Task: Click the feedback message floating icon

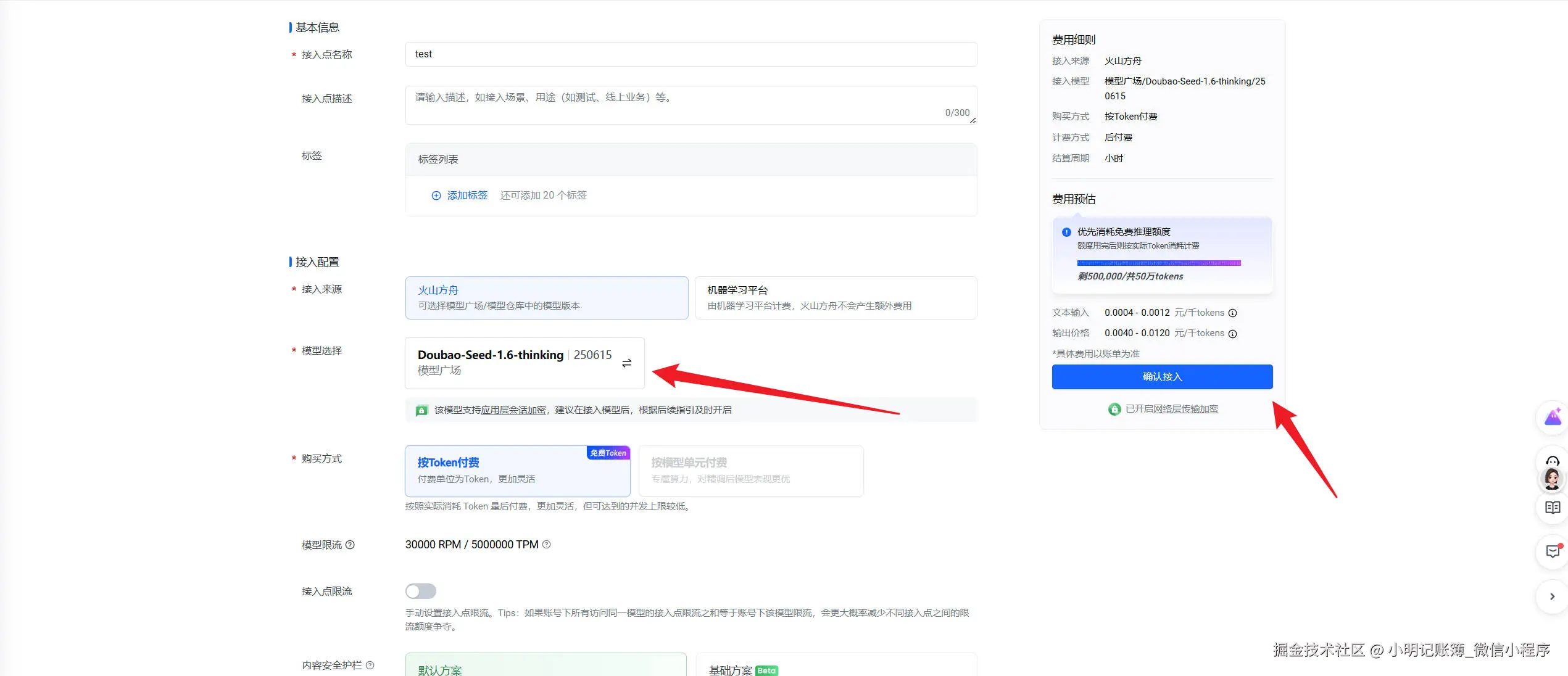Action: point(1552,551)
